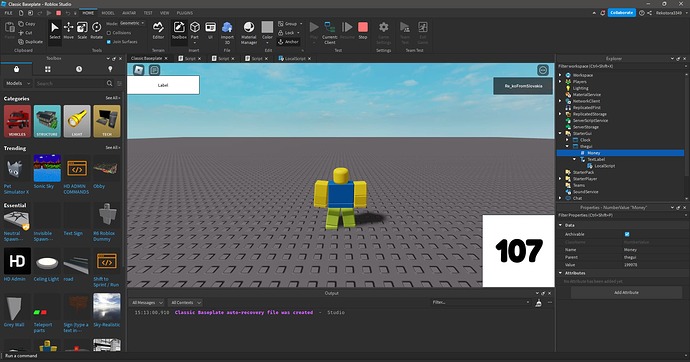The image size is (690, 362).
Task: Click See All next to Categories
Action: [x=112, y=98]
